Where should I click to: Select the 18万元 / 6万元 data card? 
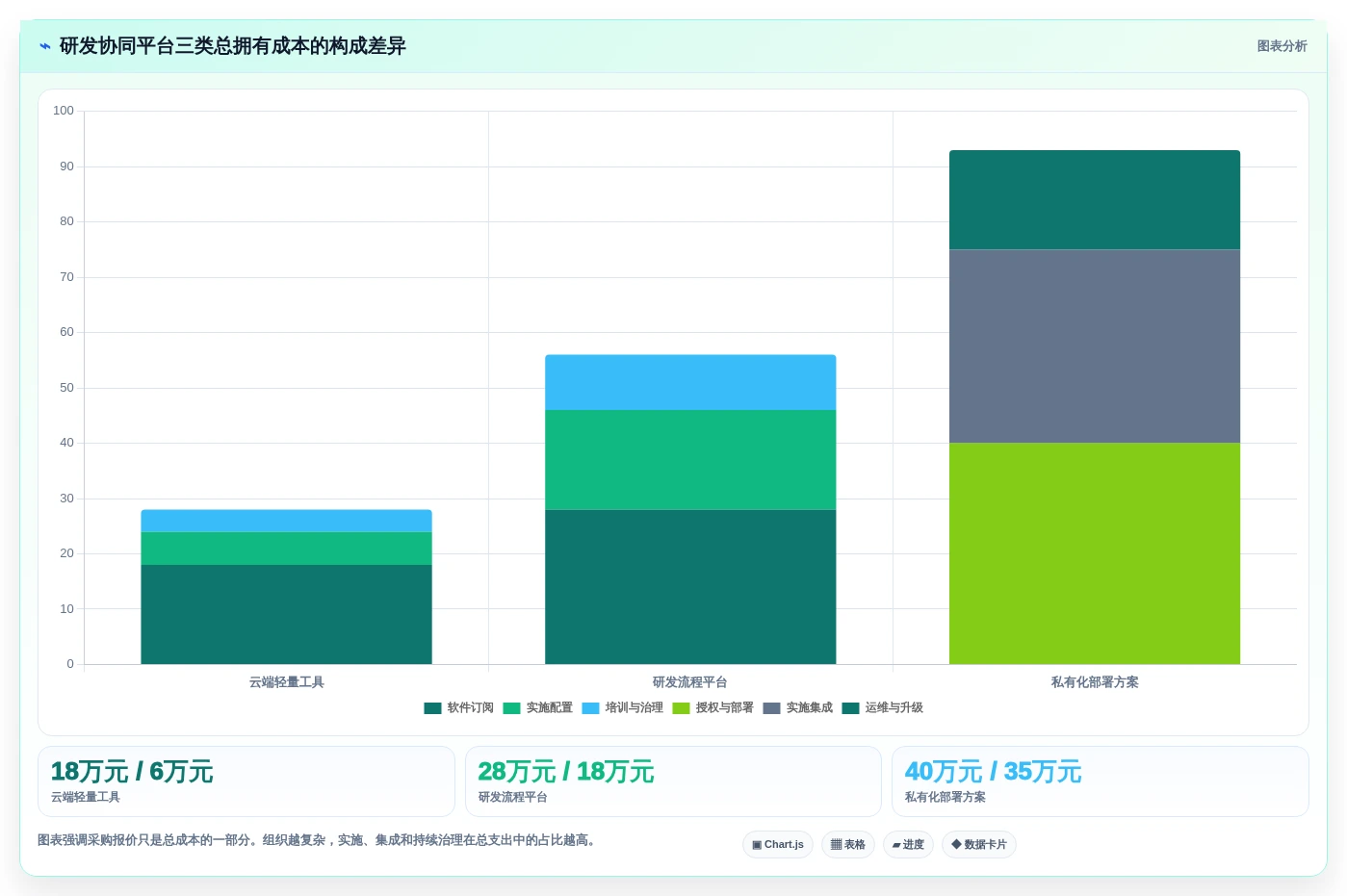[x=246, y=781]
